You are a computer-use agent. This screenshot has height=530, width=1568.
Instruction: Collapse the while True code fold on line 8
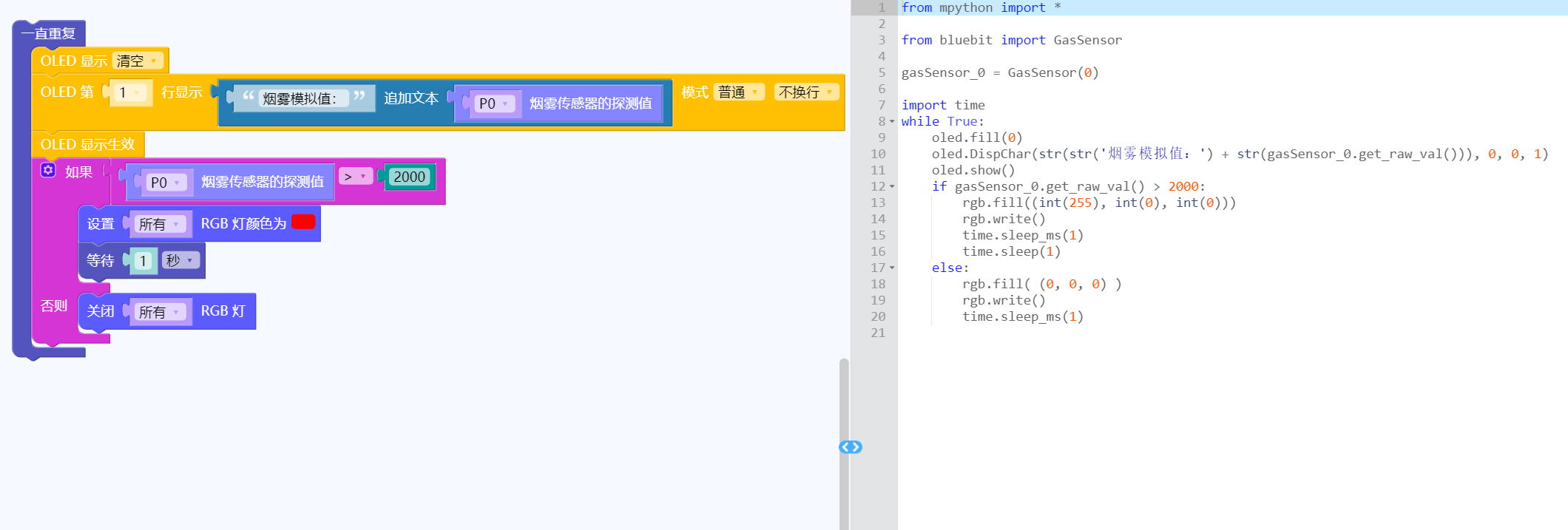coord(892,121)
